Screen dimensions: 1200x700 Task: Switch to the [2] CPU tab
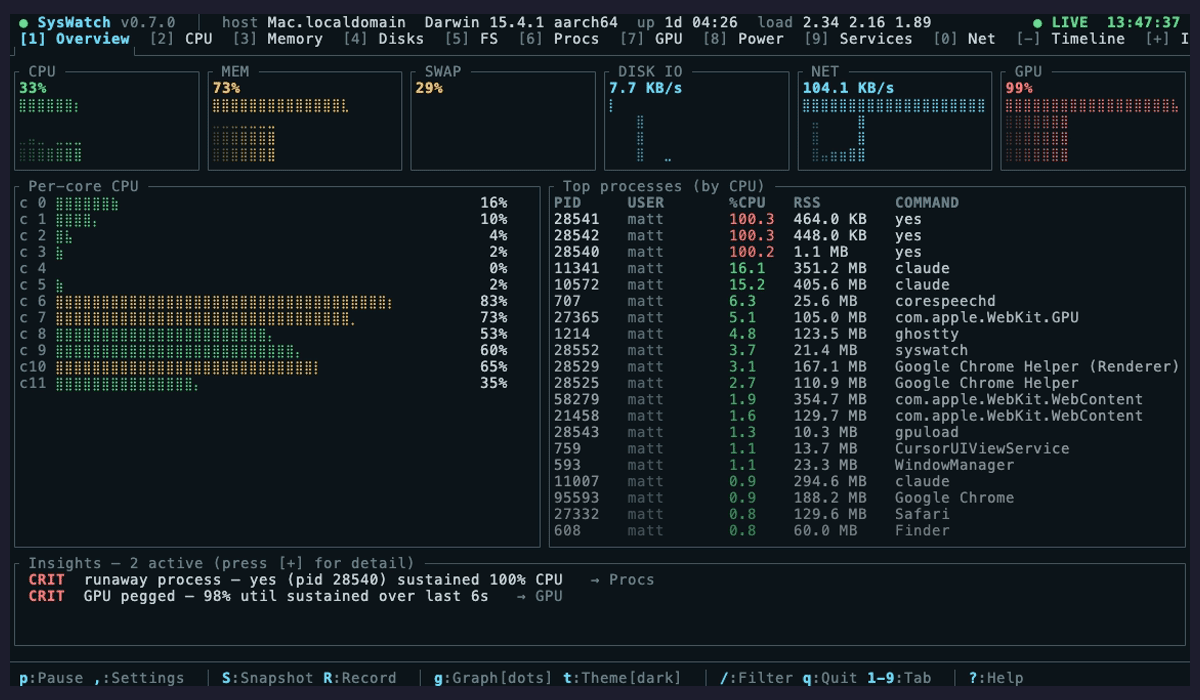[181, 39]
